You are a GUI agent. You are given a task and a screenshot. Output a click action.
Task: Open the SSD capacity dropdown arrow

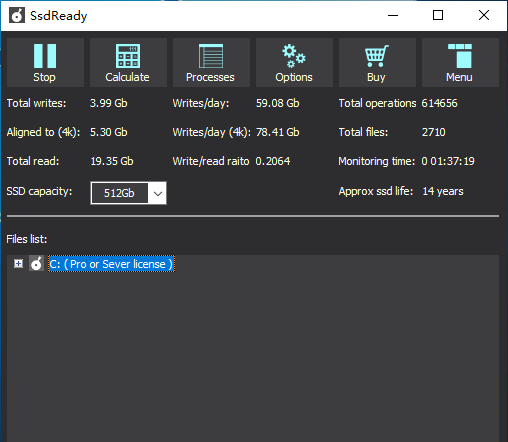(x=158, y=193)
